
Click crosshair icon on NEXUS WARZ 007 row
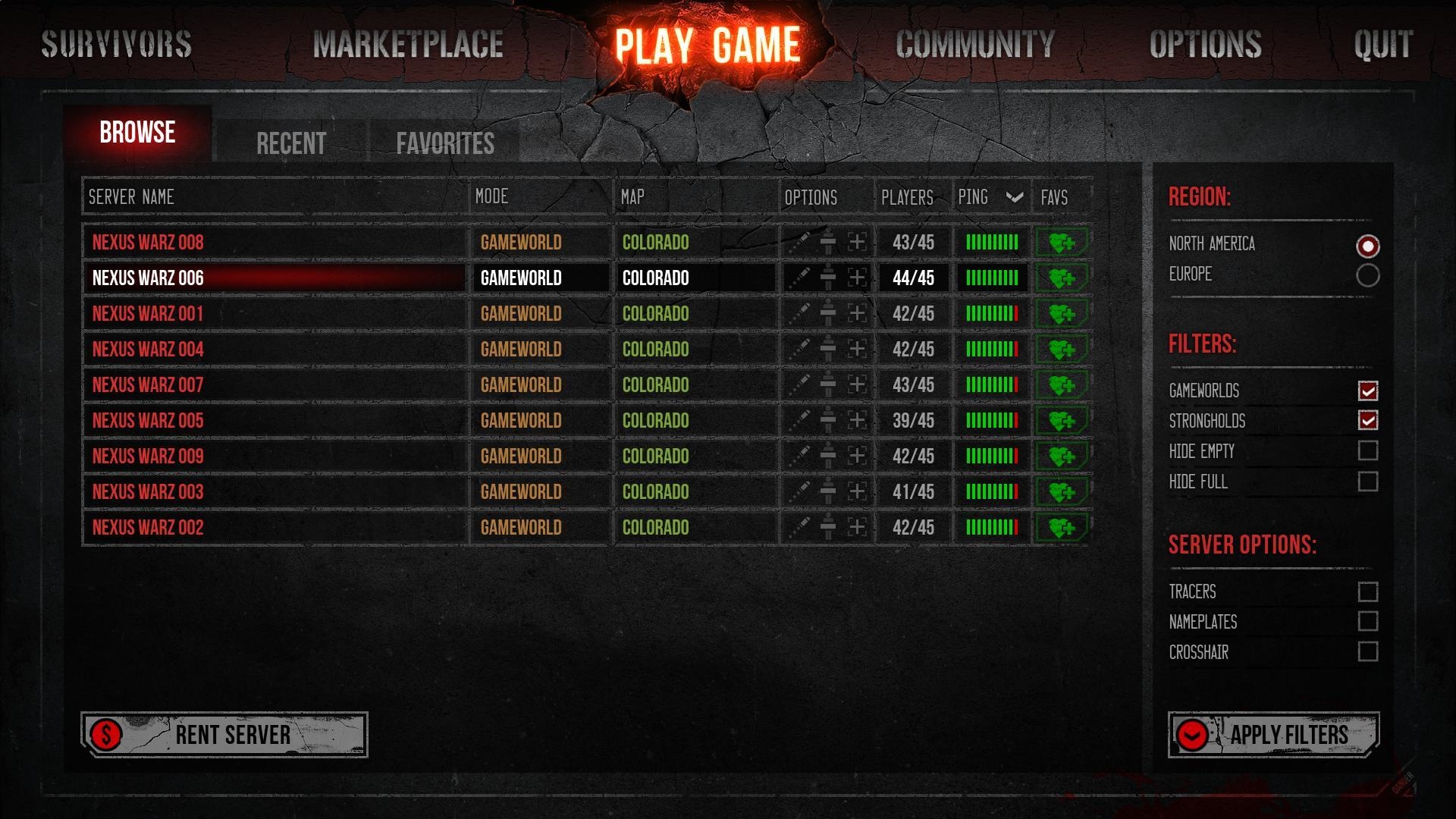click(x=857, y=384)
